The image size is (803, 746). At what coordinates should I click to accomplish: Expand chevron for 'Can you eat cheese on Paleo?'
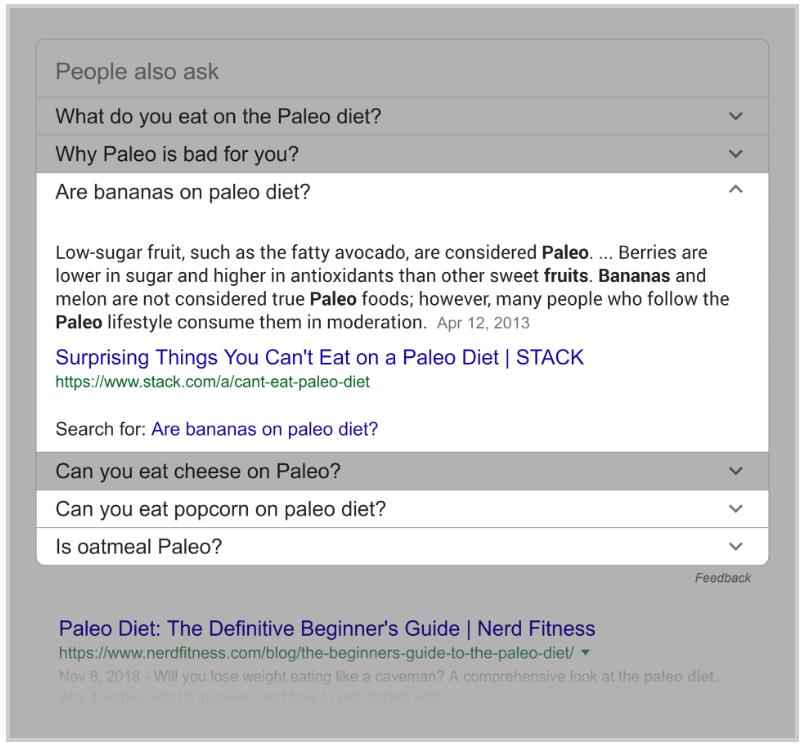(x=735, y=471)
